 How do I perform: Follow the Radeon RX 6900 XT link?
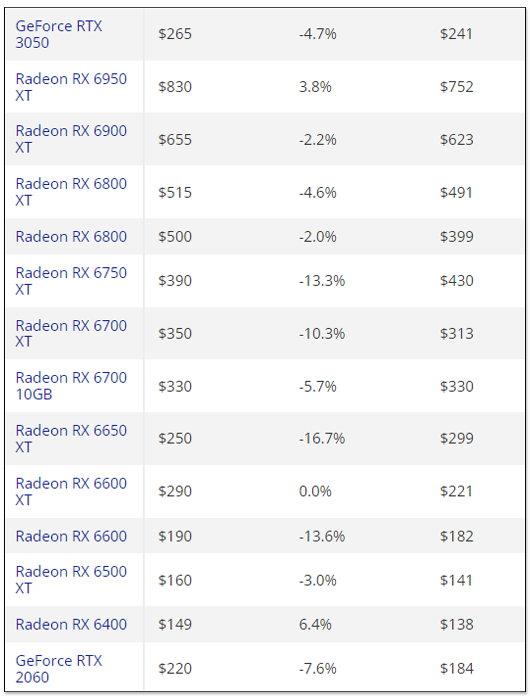(x=71, y=139)
